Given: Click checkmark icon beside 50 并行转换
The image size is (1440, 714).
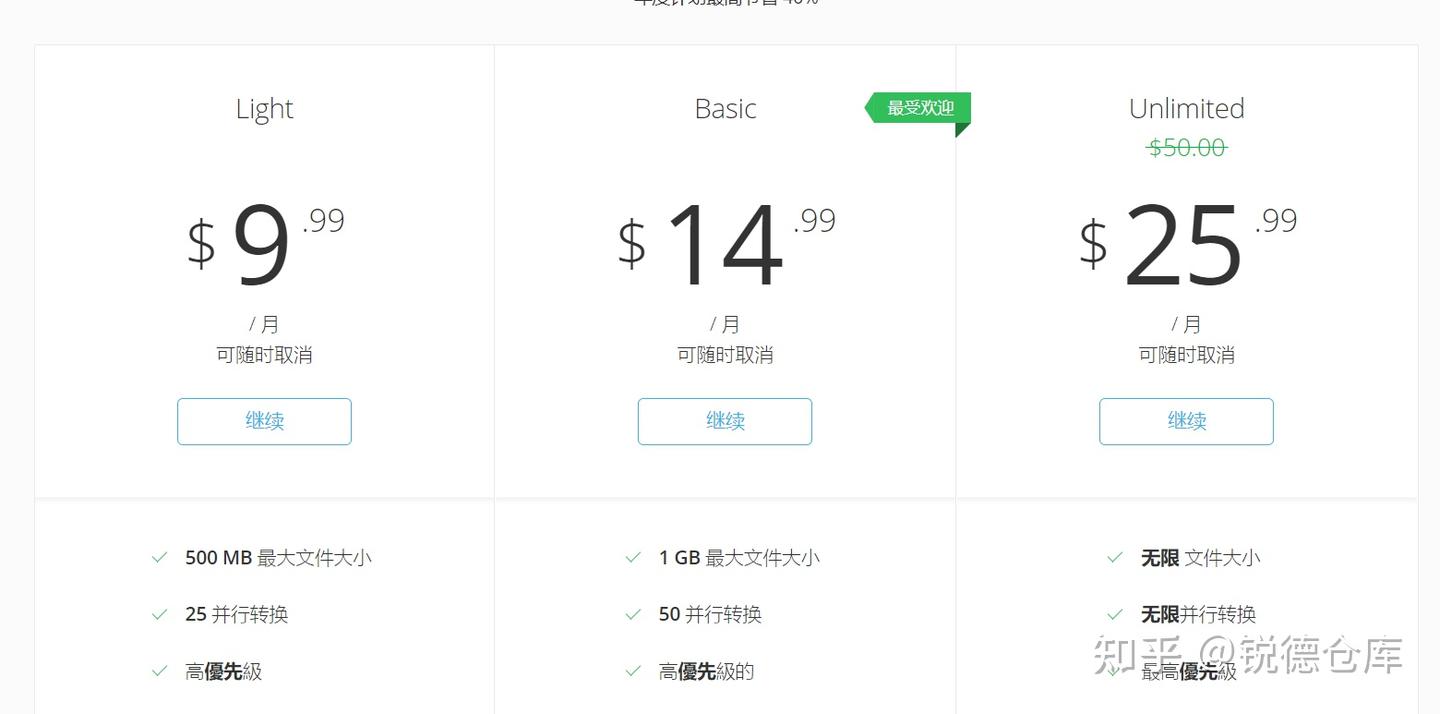Looking at the screenshot, I should coord(633,614).
